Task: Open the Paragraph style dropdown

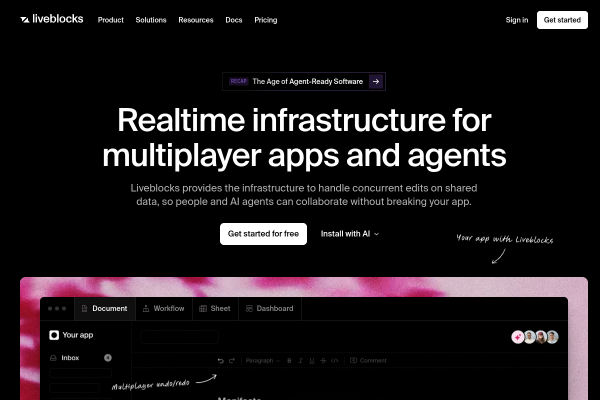Action: pos(262,361)
